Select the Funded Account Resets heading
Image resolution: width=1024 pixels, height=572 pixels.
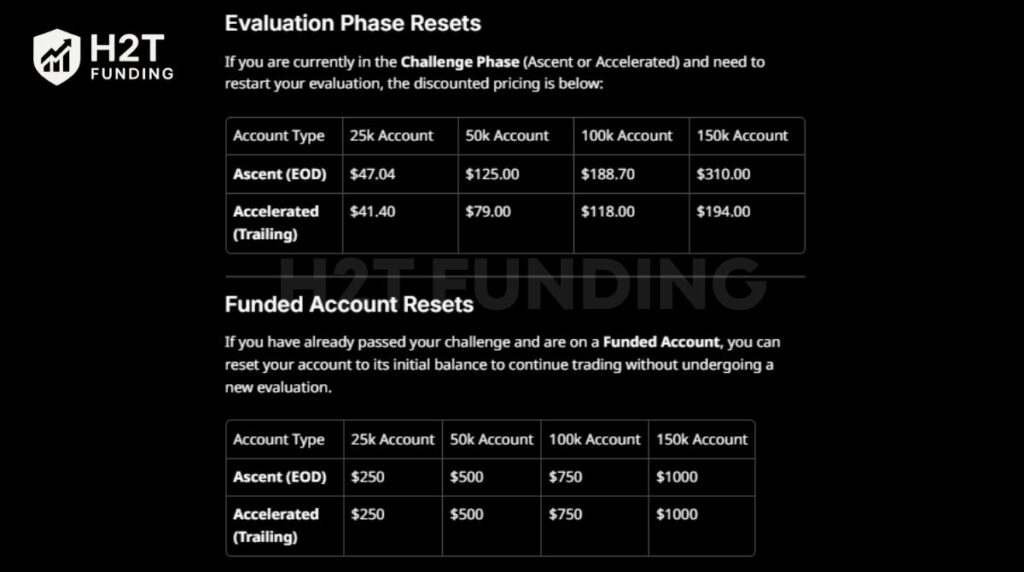click(x=349, y=304)
